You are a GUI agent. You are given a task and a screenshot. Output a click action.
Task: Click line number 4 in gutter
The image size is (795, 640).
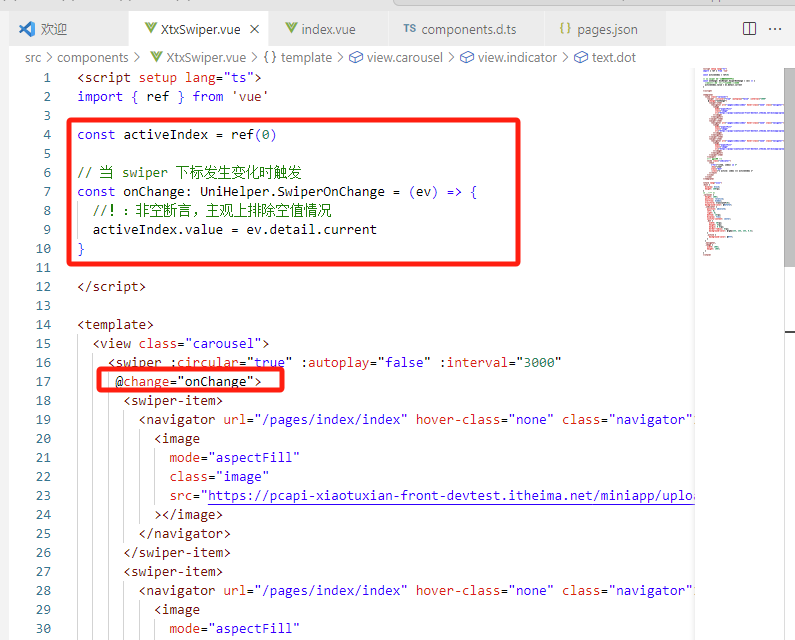(x=47, y=135)
